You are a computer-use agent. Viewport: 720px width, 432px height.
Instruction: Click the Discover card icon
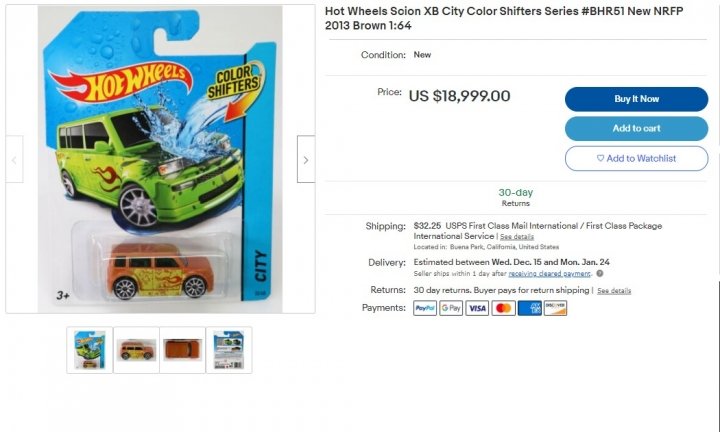pos(556,308)
